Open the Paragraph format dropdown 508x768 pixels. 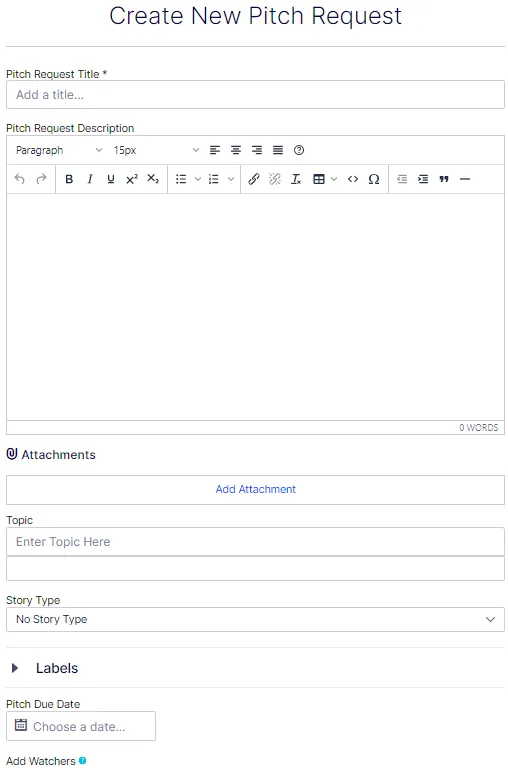pos(58,150)
